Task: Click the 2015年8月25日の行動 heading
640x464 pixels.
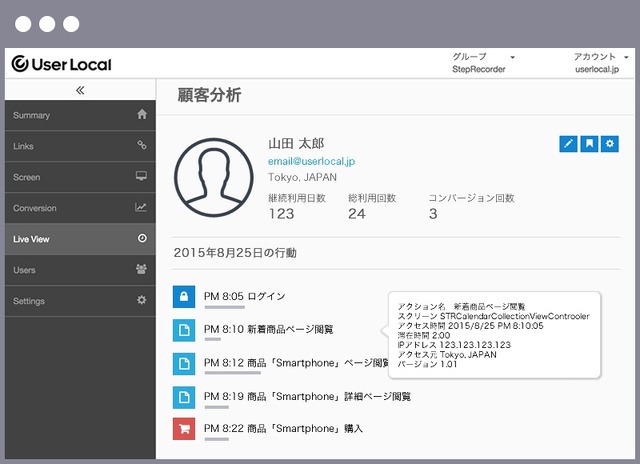Action: click(x=235, y=253)
